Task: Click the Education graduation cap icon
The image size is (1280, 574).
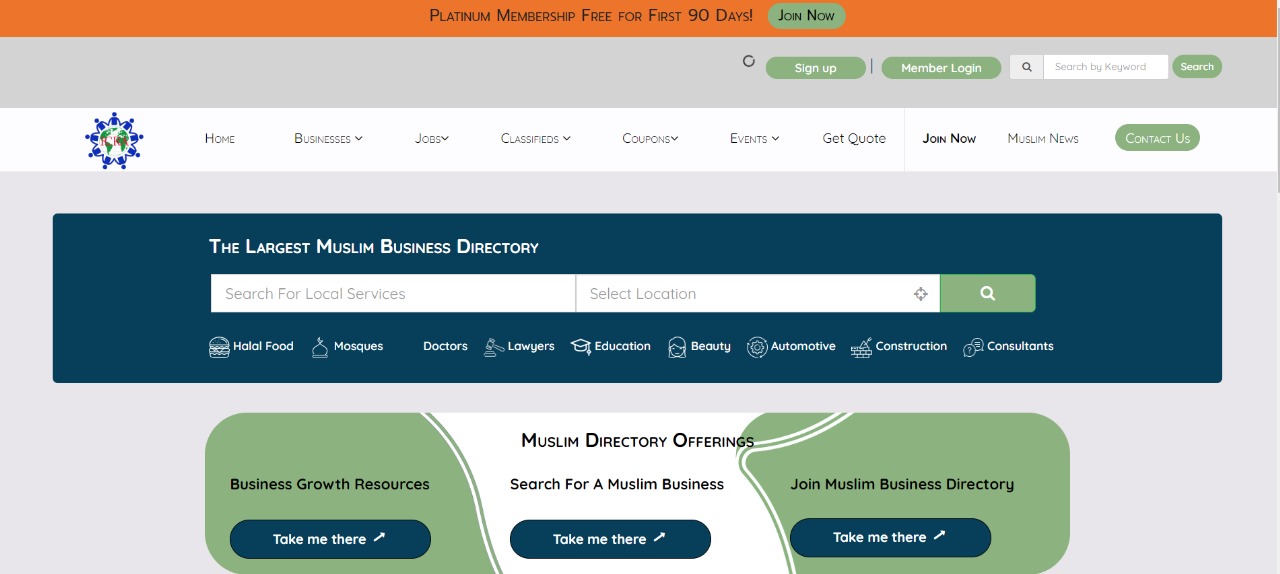Action: pyautogui.click(x=581, y=347)
